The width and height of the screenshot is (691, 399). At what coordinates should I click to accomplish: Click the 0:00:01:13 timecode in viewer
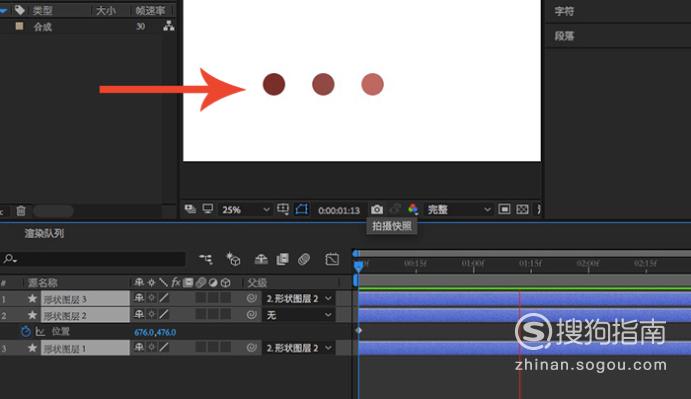(339, 210)
